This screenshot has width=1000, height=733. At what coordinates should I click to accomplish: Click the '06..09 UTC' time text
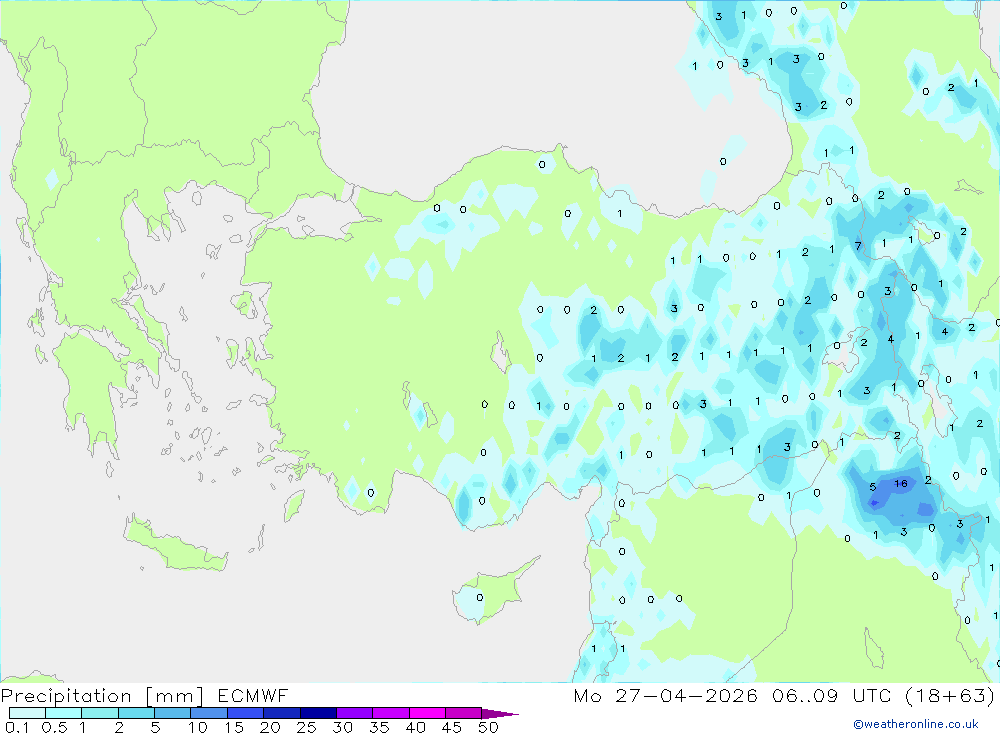[x=831, y=695]
